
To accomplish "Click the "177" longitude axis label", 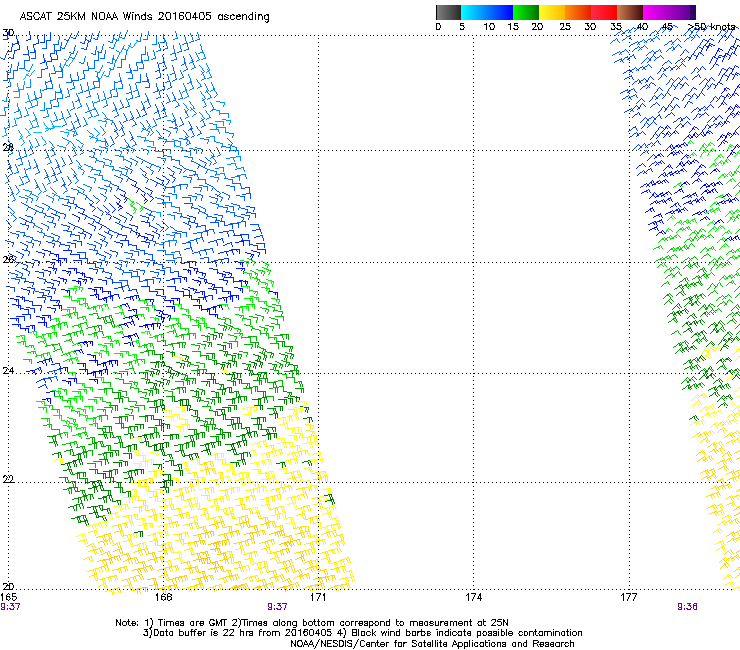I will point(629,597).
